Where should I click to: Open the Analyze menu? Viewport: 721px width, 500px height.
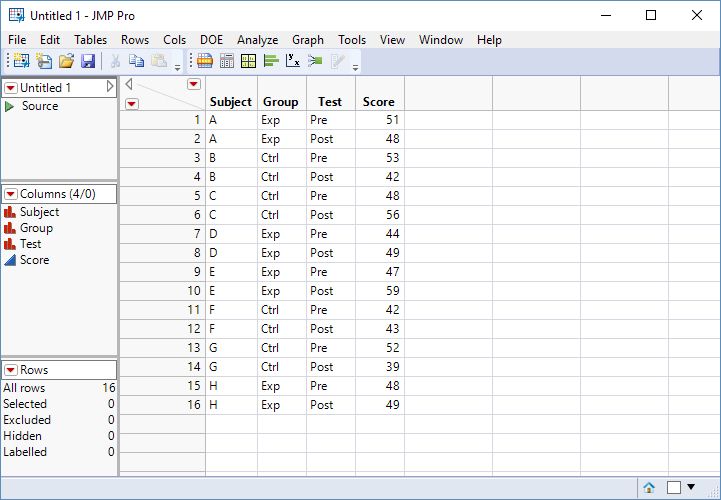(258, 40)
